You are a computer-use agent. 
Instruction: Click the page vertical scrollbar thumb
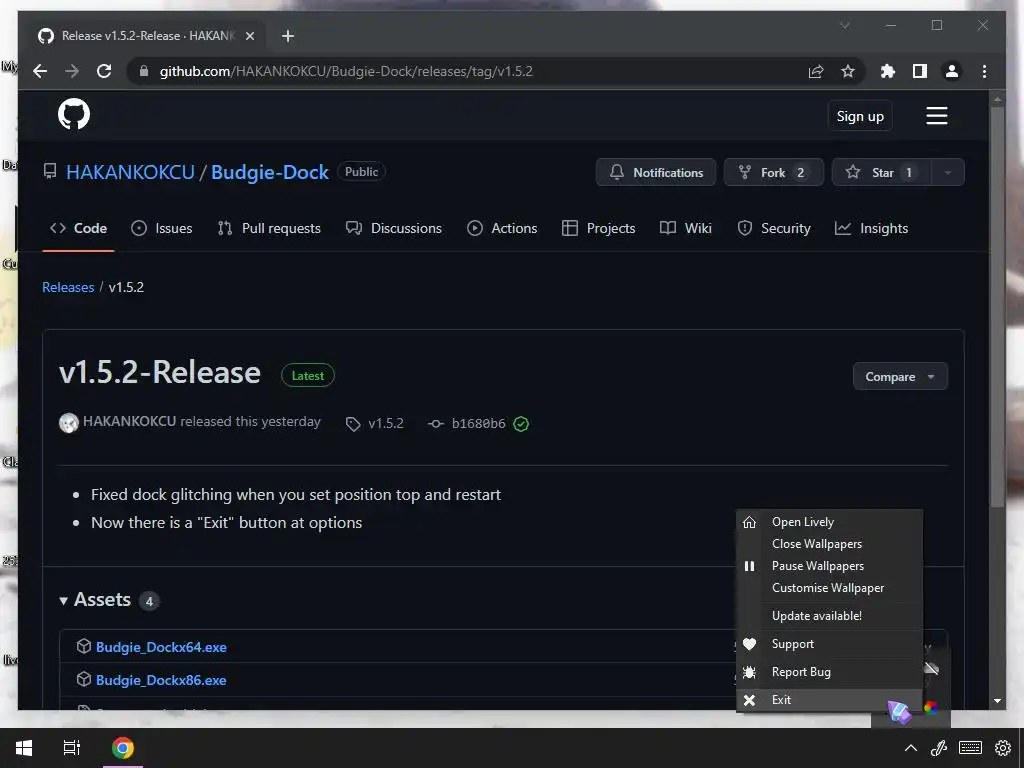pos(997,307)
